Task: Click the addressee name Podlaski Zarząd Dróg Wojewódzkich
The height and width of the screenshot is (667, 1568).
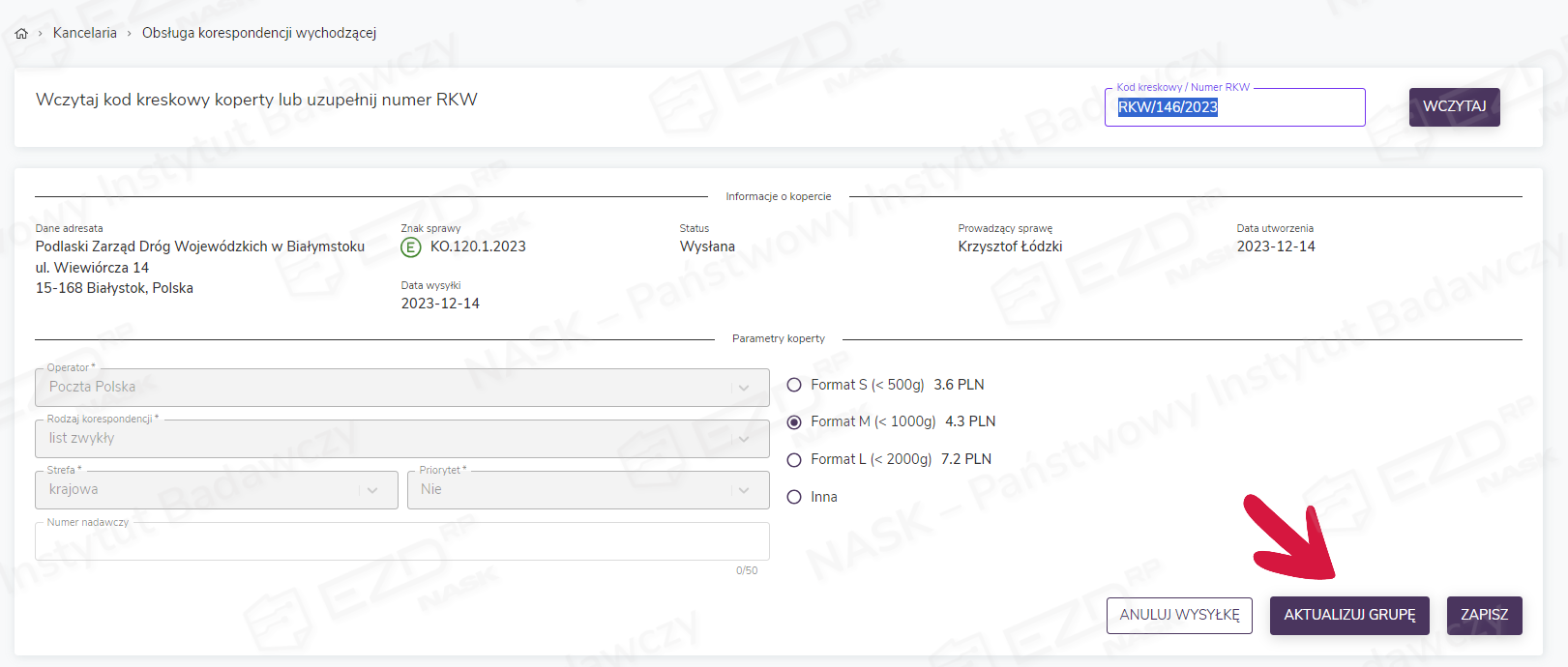Action: [x=200, y=246]
